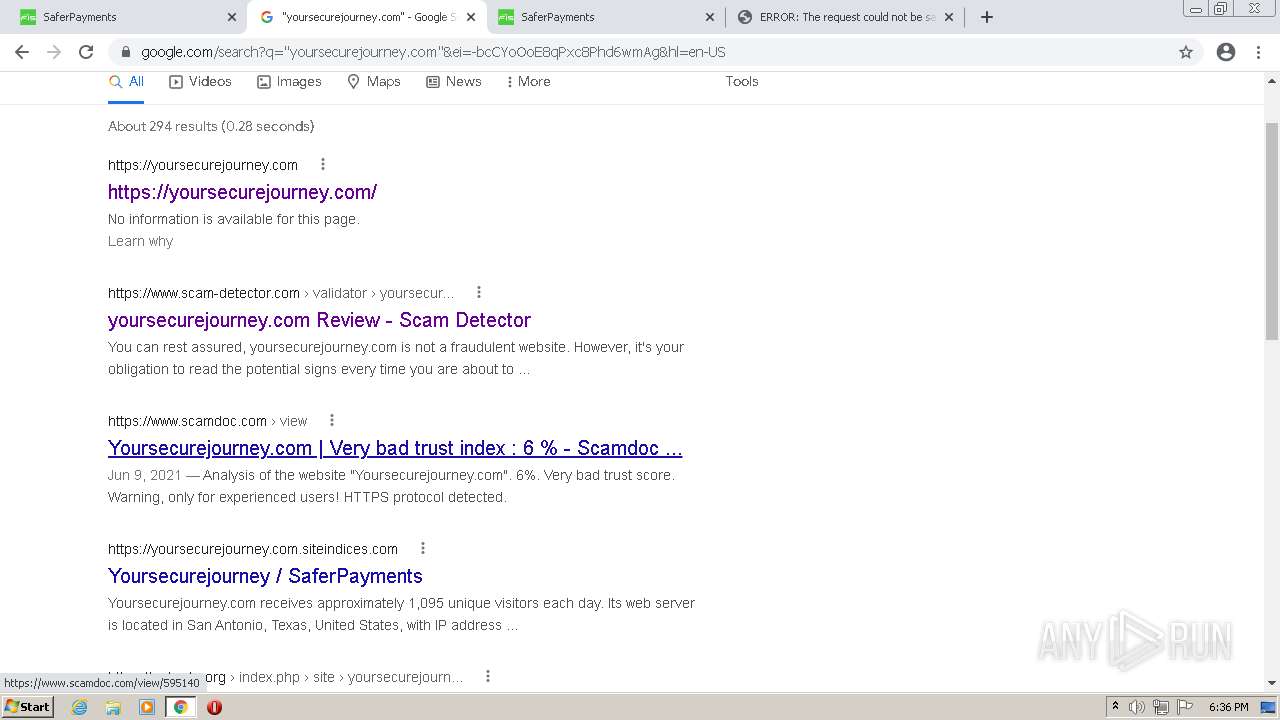Image resolution: width=1280 pixels, height=720 pixels.
Task: Open the Action Center flag tray icon
Action: click(1185, 707)
